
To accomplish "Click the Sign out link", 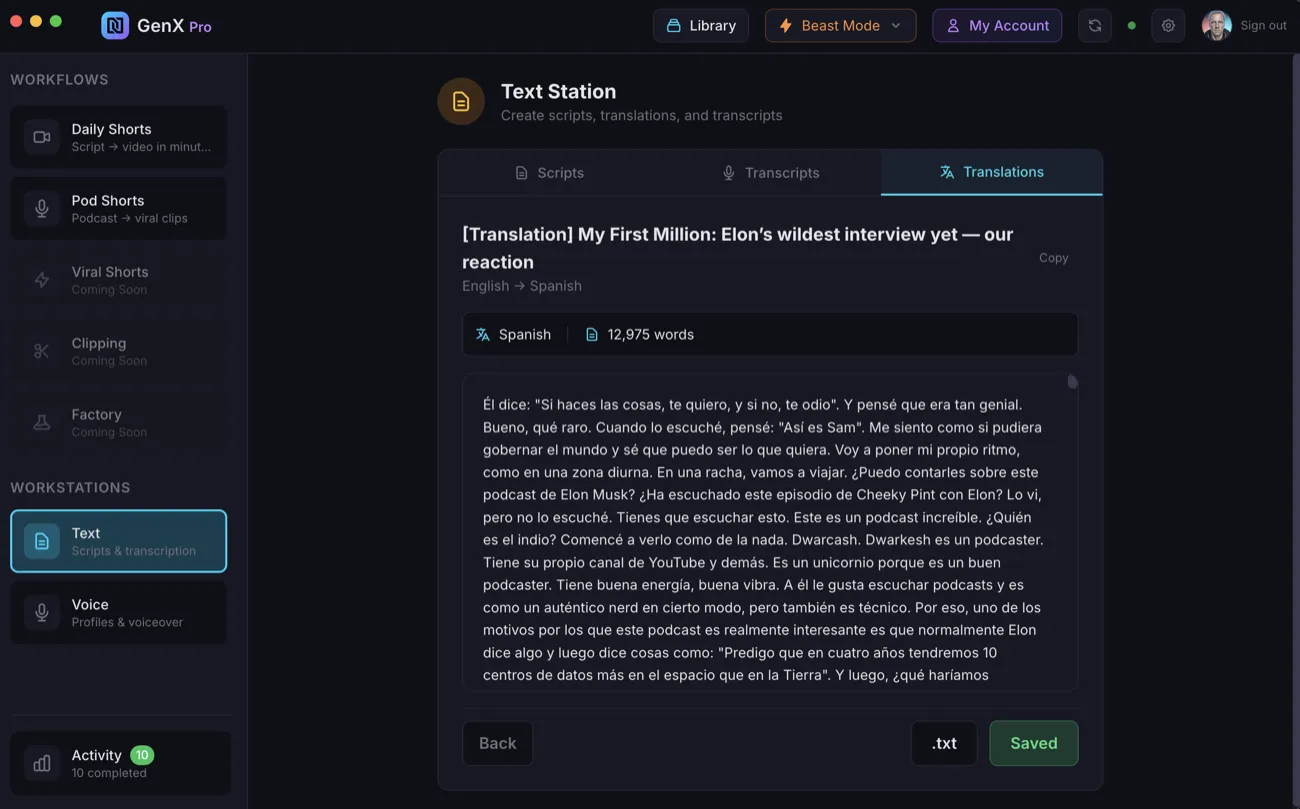I will [x=1263, y=26].
